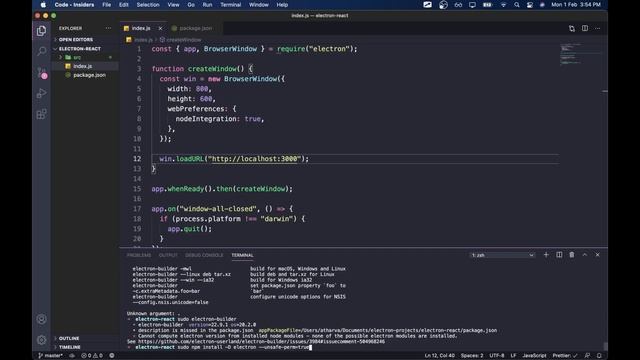The width and height of the screenshot is (640, 360).
Task: Select the terminal shell dropdown zsh
Action: pyautogui.click(x=502, y=255)
